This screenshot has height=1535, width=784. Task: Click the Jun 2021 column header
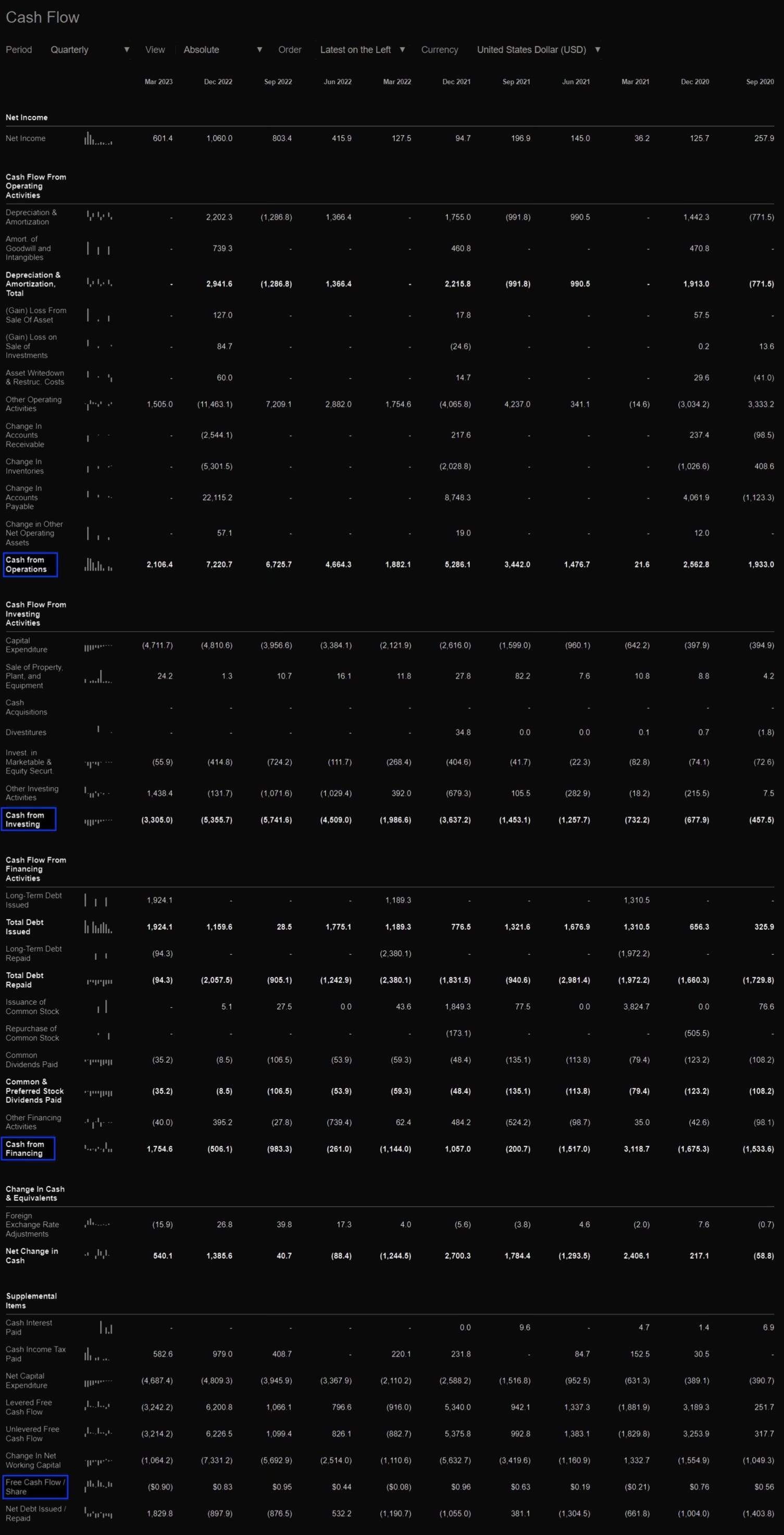(576, 82)
